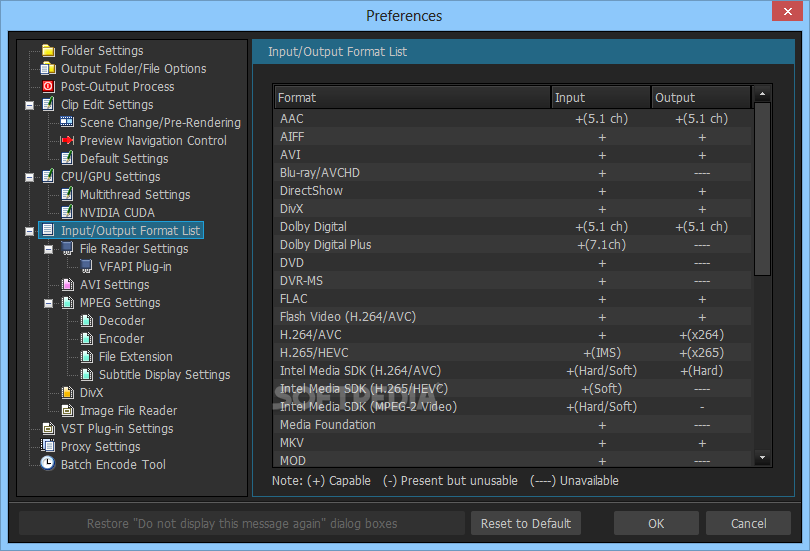
Task: Collapse the CPU/GPU Settings branch
Action: [x=29, y=178]
